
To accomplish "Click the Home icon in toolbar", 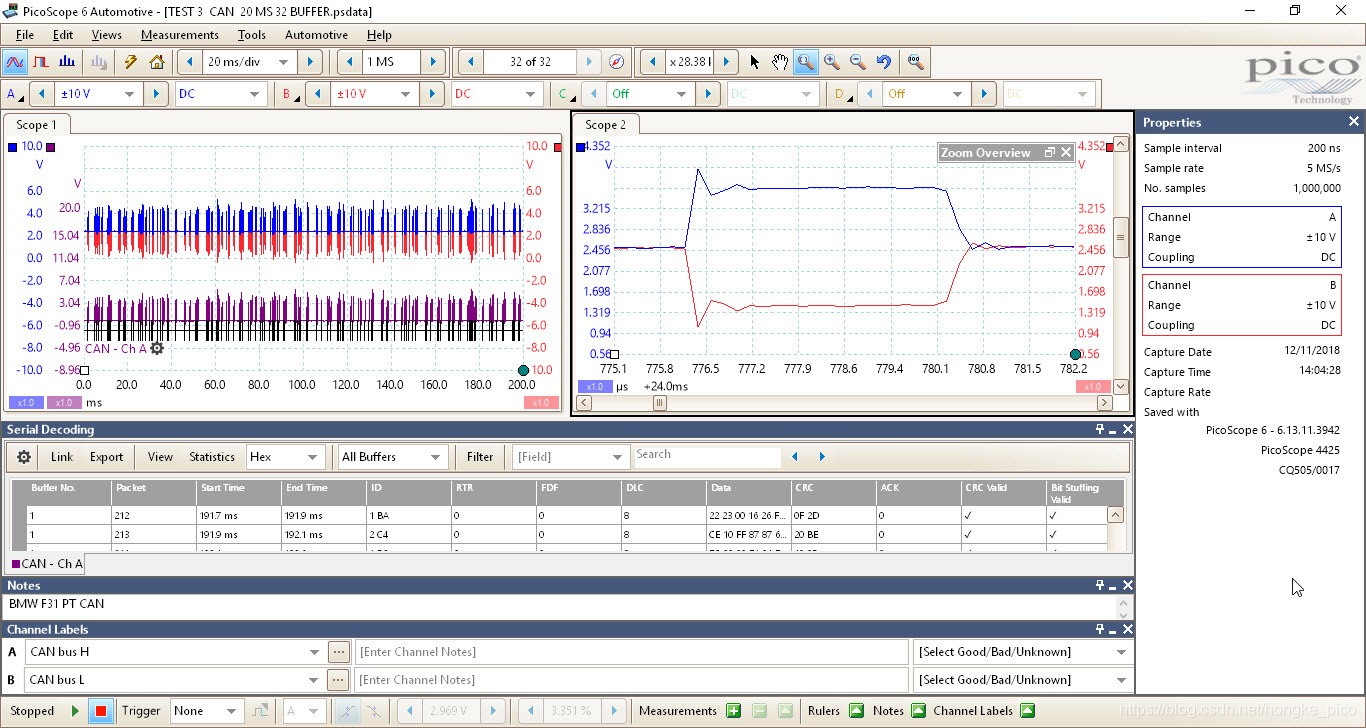I will point(157,62).
